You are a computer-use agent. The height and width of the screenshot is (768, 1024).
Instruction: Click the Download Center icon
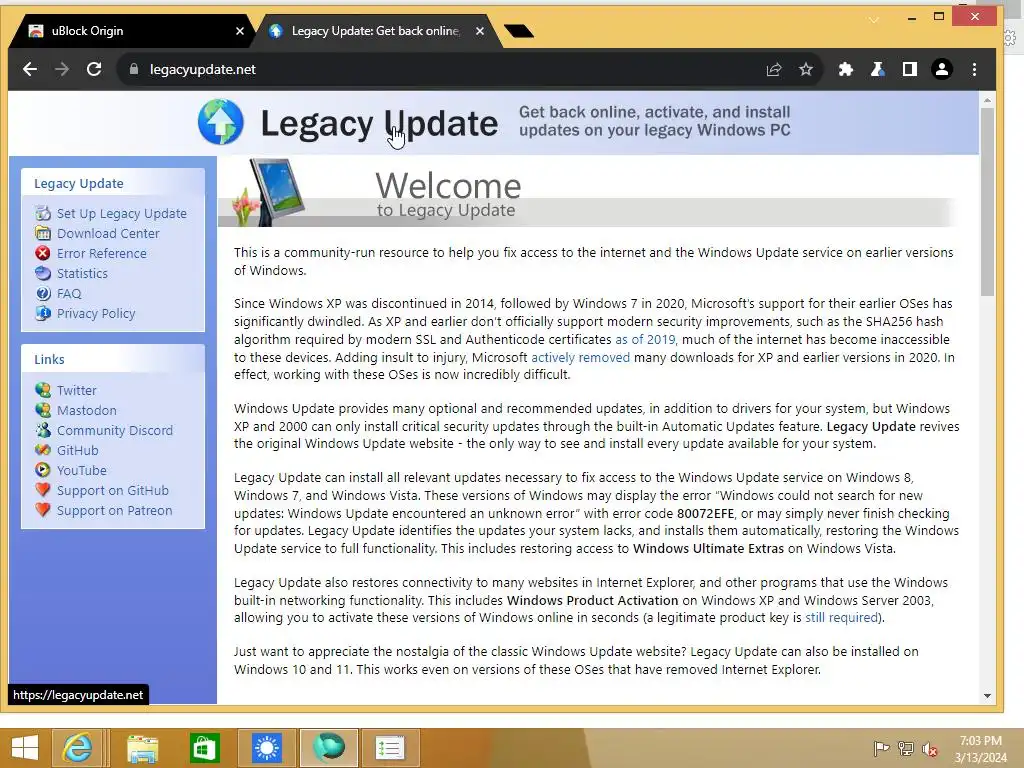point(43,233)
